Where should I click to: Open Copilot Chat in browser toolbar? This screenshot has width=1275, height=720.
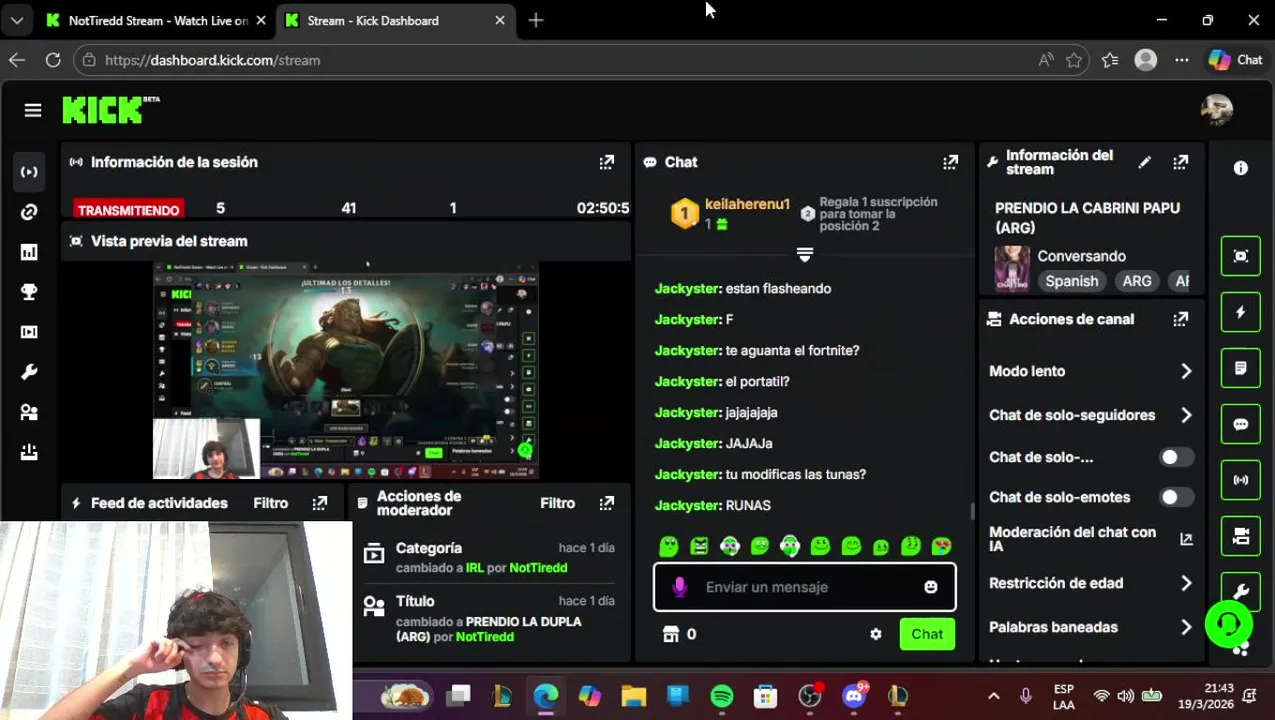(x=1236, y=60)
